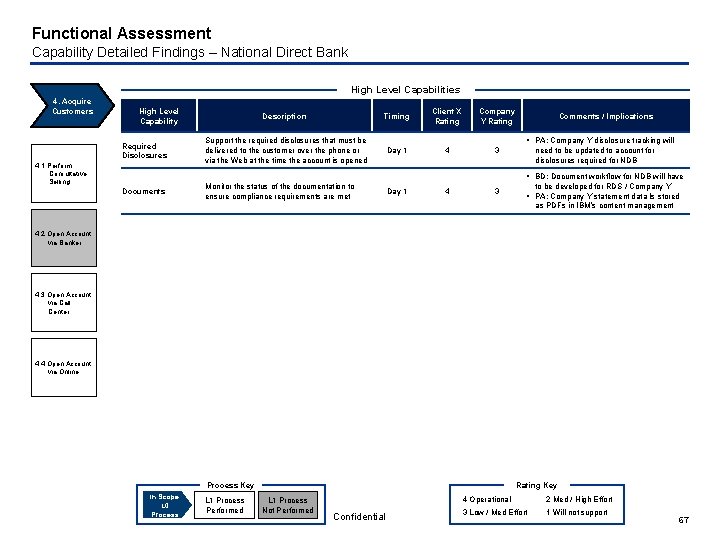Click the Capability Detailed Findings subtitle
This screenshot has width=720, height=540.
(x=190, y=52)
